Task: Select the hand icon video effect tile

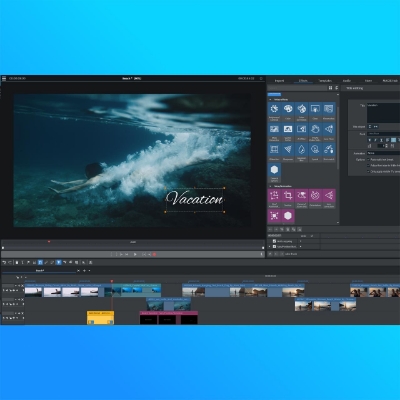Action: [x=315, y=132]
